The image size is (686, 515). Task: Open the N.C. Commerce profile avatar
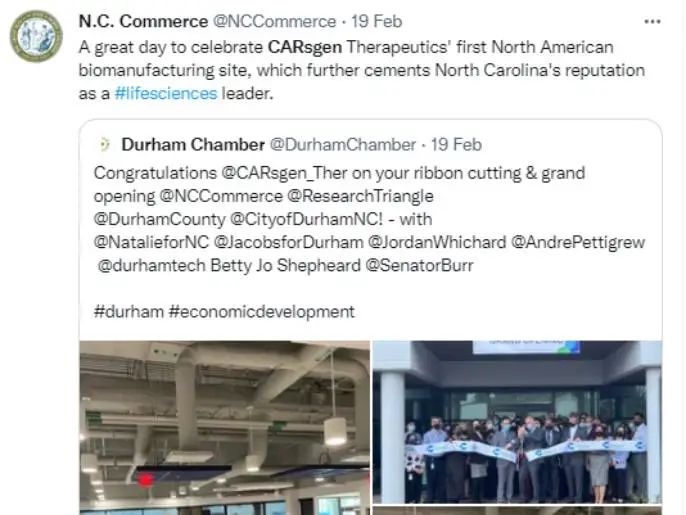[36, 36]
